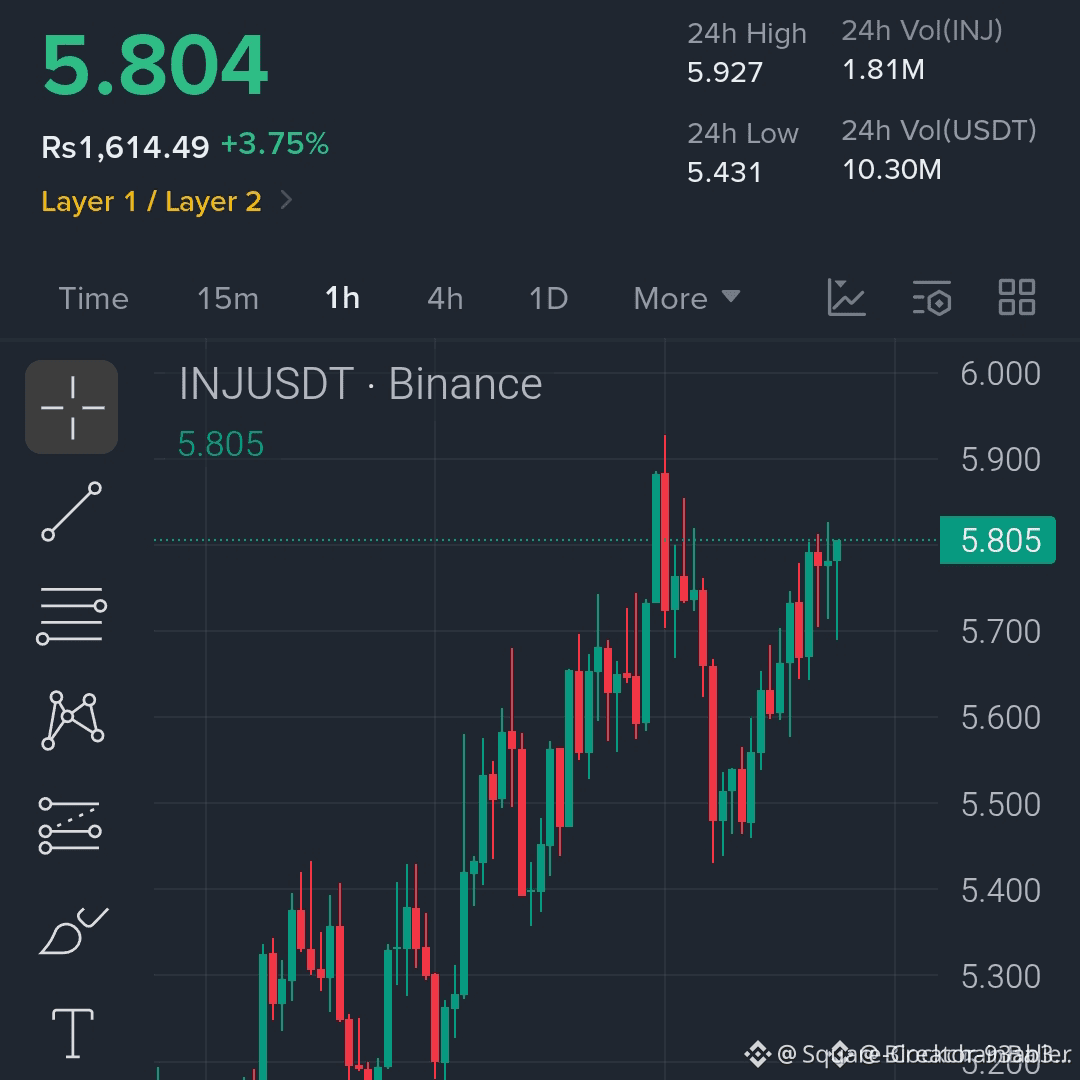Screen dimensions: 1080x1080
Task: Click the 5.400 price axis label
Action: [x=1000, y=891]
